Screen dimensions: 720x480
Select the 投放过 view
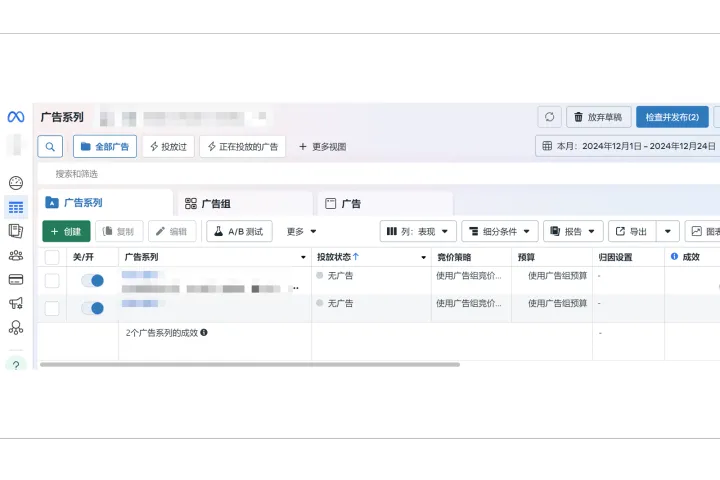pyautogui.click(x=169, y=147)
